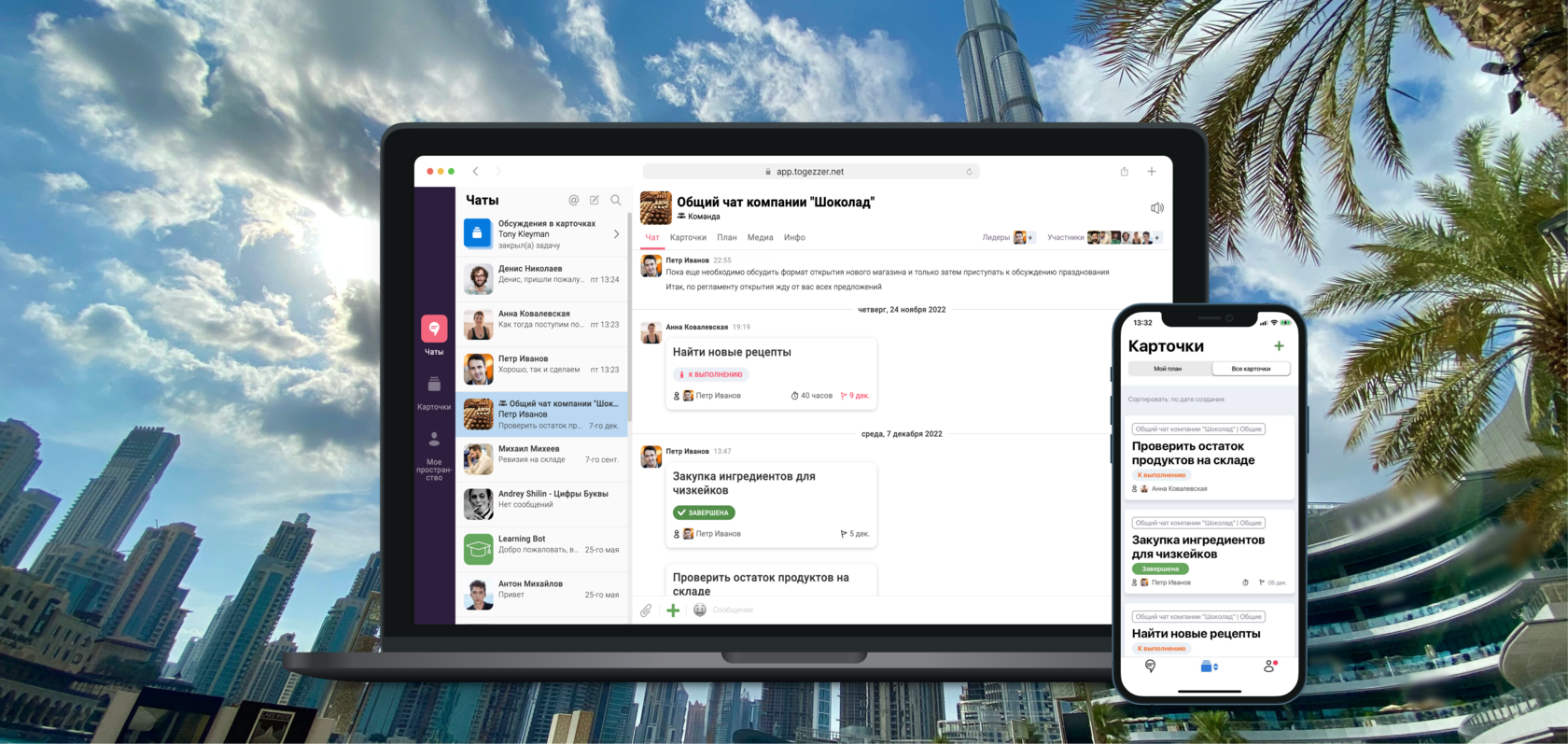Open the chat with Петр Иванов in the list
Viewport: 1568px width, 744px height.
tap(541, 369)
